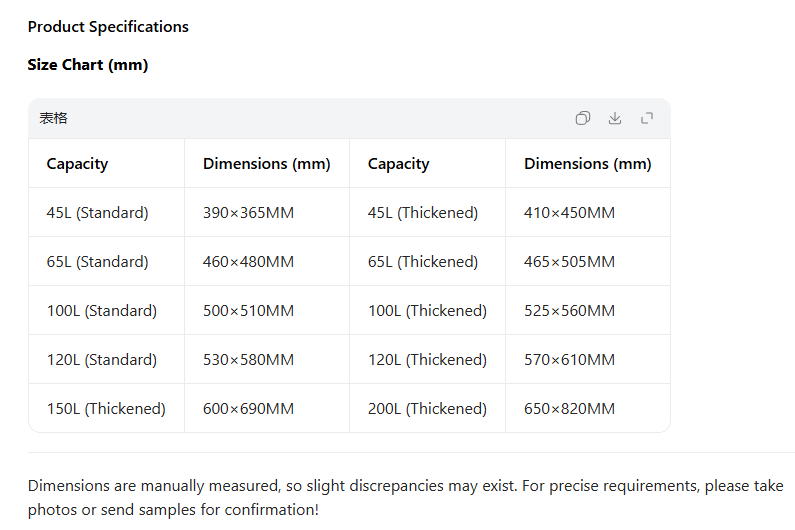Expand the table to fullscreen view
Viewport: 795px width, 530px height.
click(x=647, y=118)
